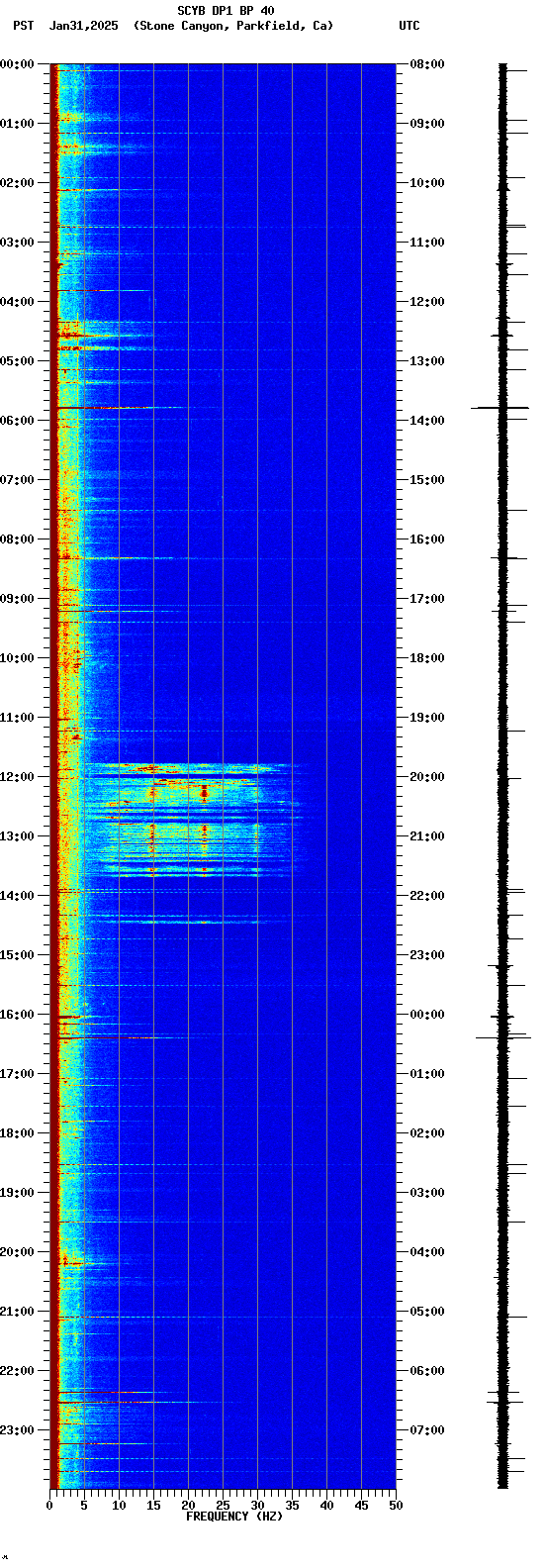
Task: Click the 02:00 label on the PST axis
Action: pos(17,183)
